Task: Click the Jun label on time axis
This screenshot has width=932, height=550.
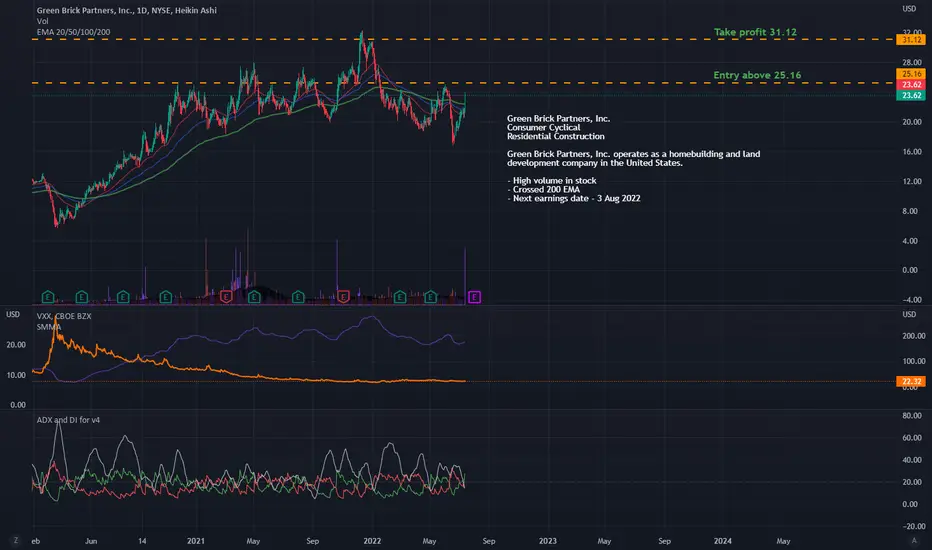Action: pyautogui.click(x=91, y=540)
